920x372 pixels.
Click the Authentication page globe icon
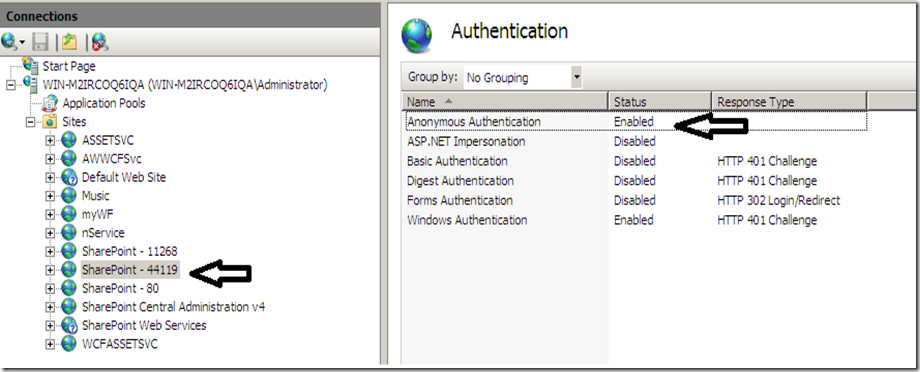[x=417, y=35]
